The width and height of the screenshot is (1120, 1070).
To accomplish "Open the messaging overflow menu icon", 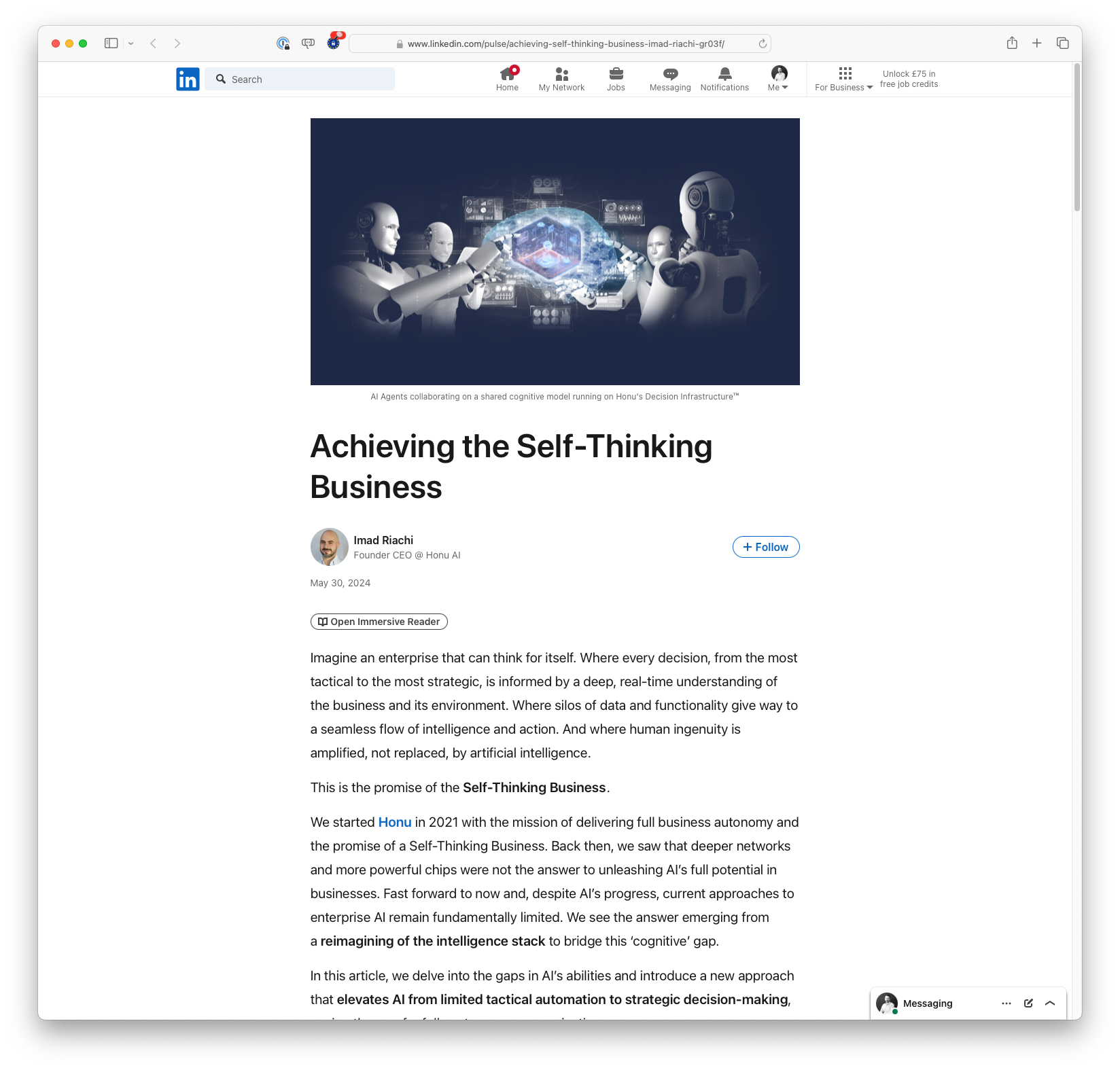I will (1006, 1003).
